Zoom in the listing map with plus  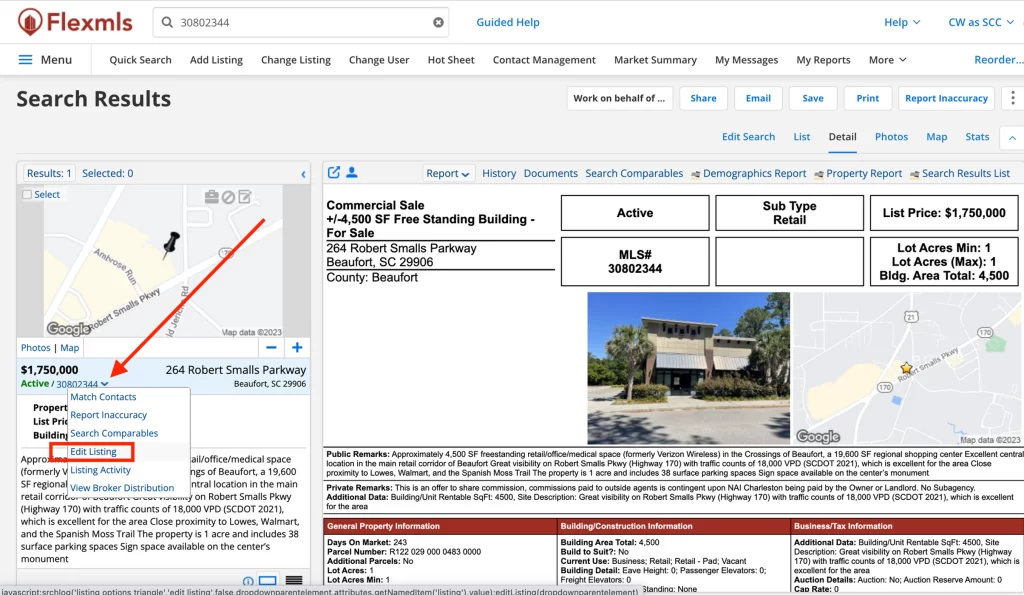click(x=297, y=347)
